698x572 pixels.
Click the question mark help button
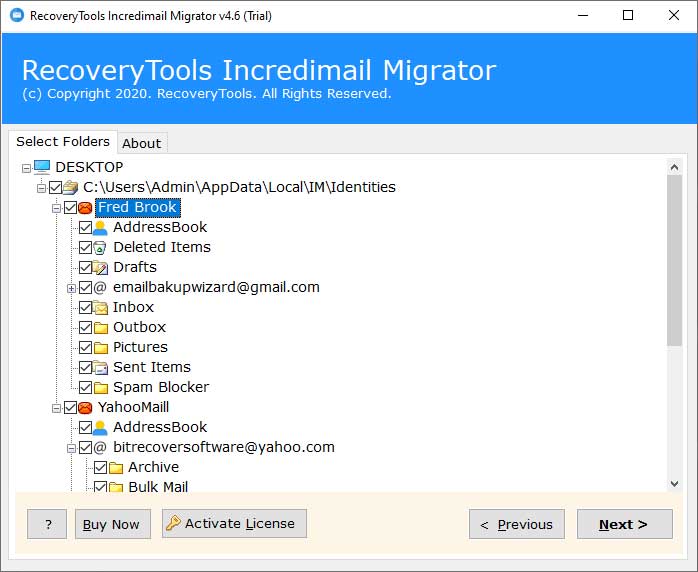[x=47, y=524]
